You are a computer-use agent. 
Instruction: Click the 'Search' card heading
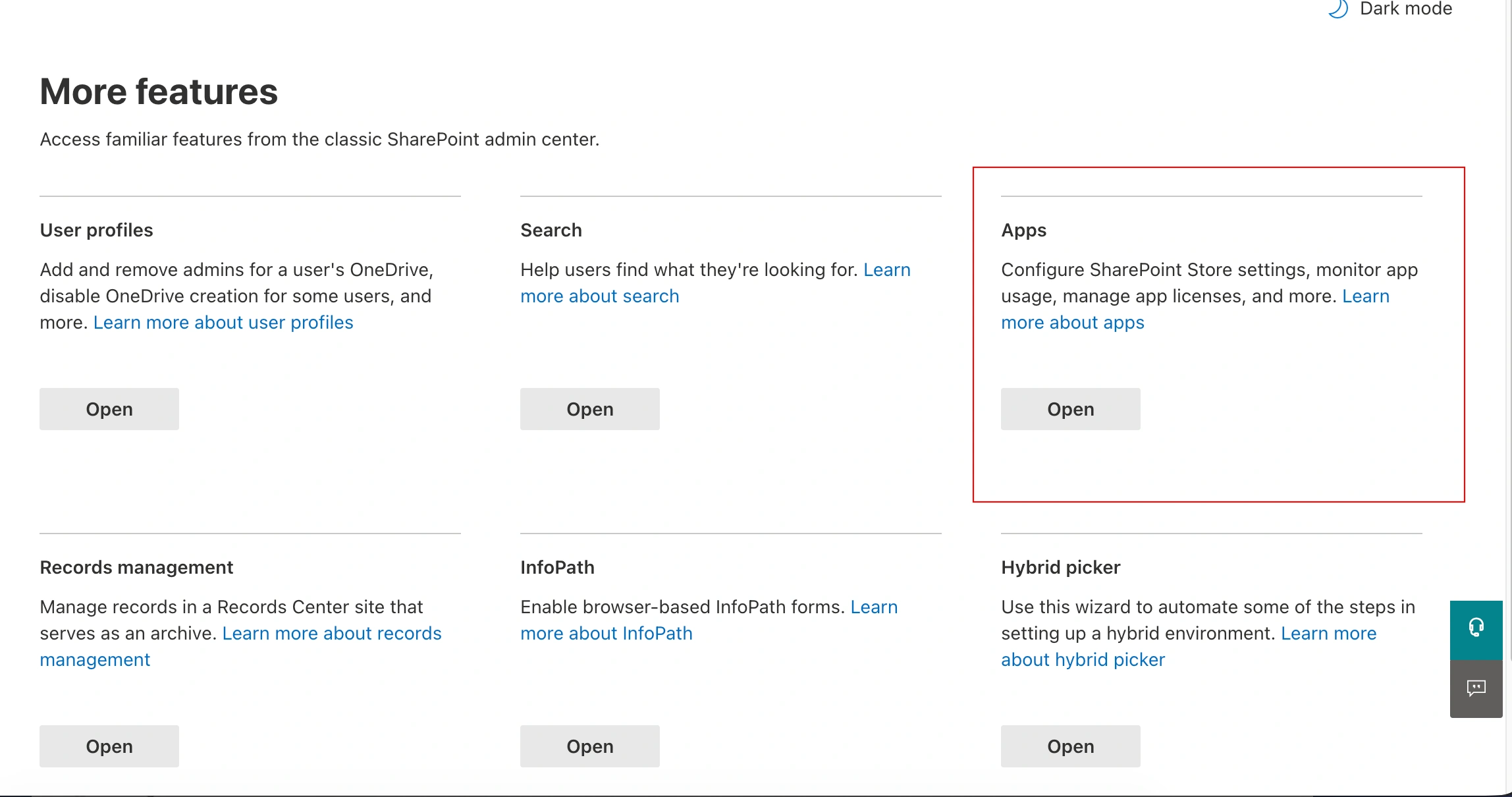pyautogui.click(x=551, y=230)
